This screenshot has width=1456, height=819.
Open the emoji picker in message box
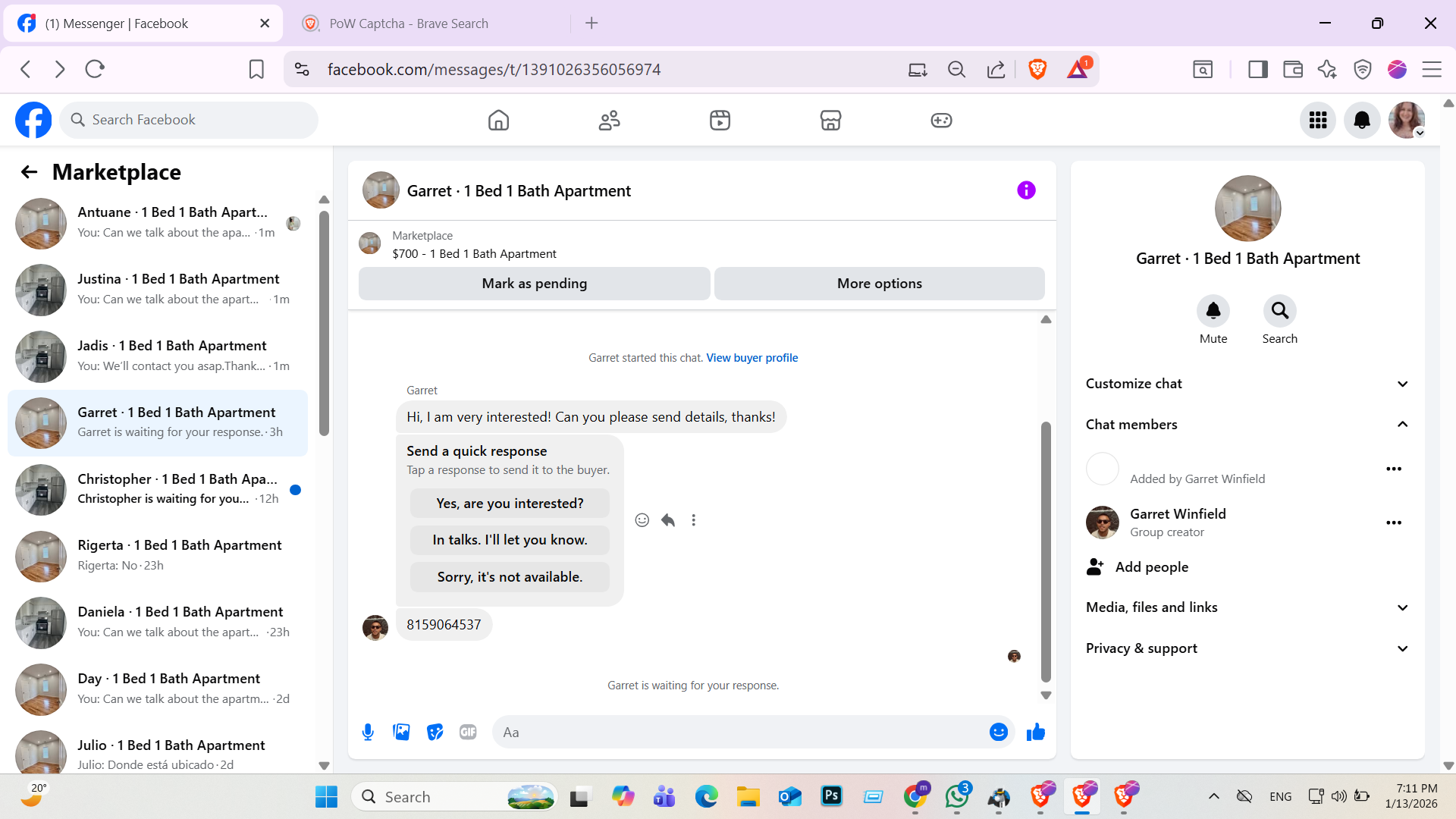[x=998, y=732]
